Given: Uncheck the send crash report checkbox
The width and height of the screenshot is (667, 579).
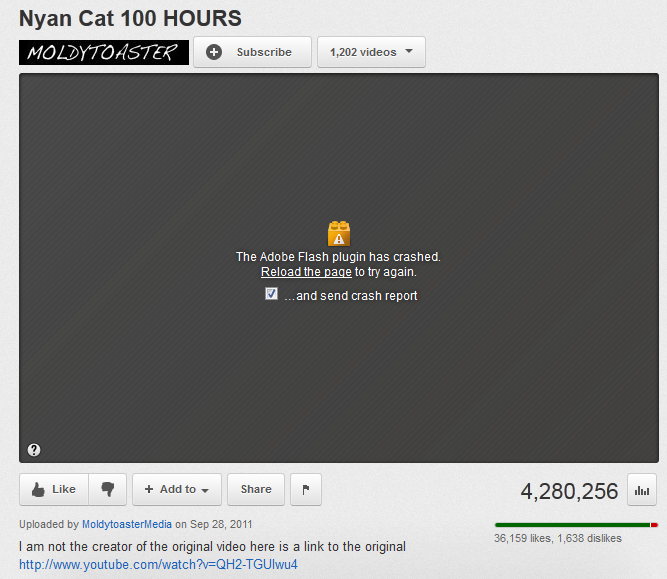Looking at the screenshot, I should 271,294.
